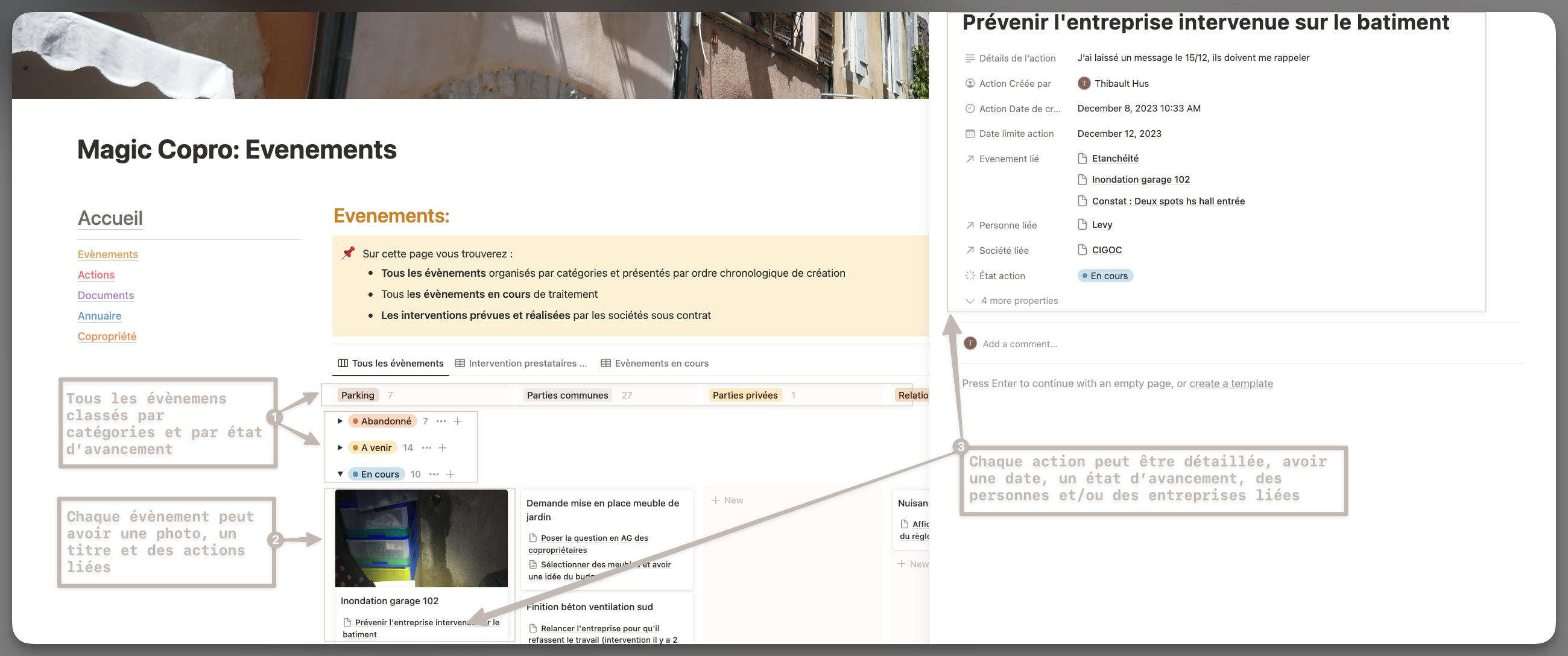Screen dimensions: 1568x656
Task: Expand the A venir group triangle
Action: tap(340, 448)
